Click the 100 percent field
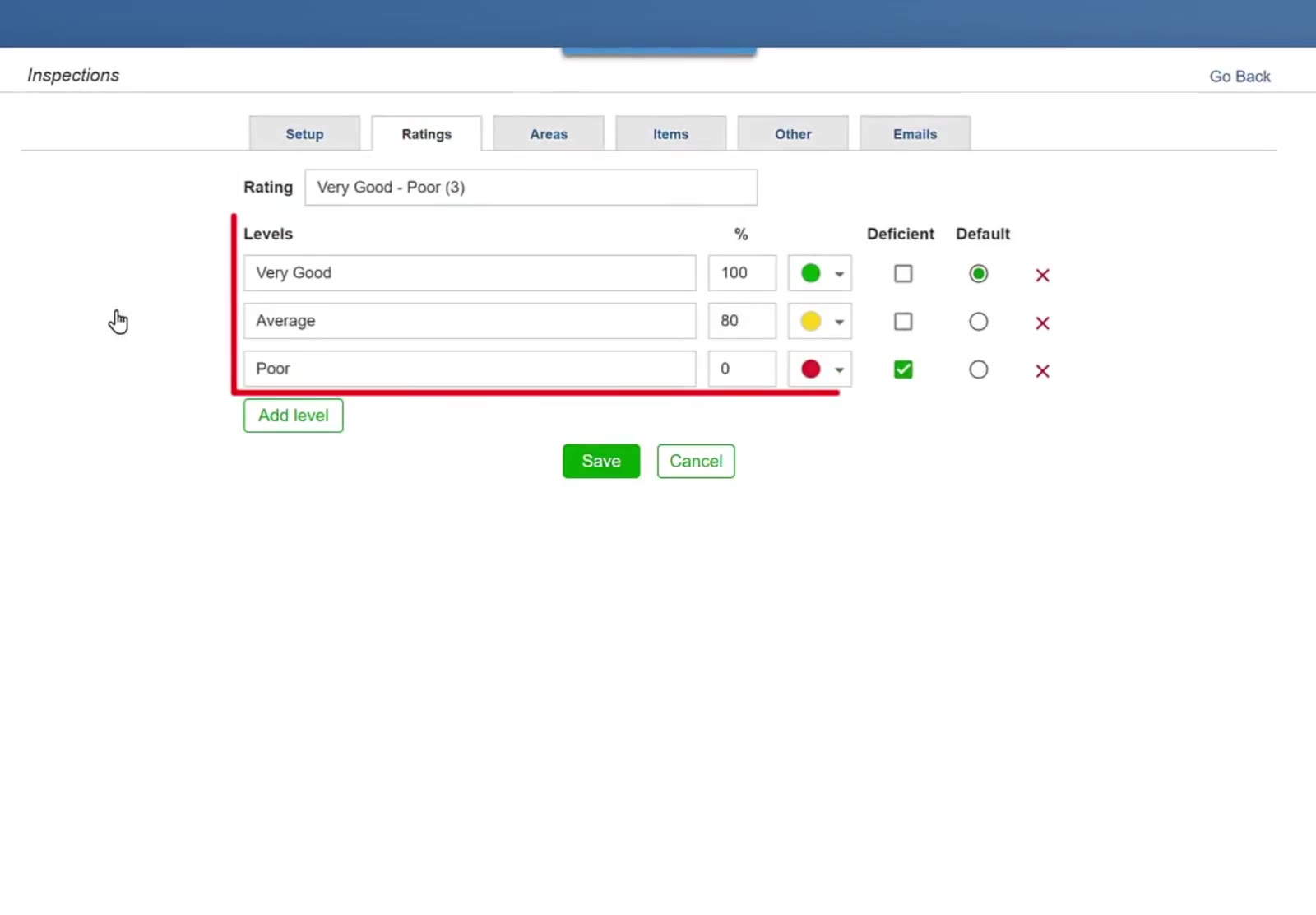Viewport: 1316px width, 915px height. click(742, 273)
